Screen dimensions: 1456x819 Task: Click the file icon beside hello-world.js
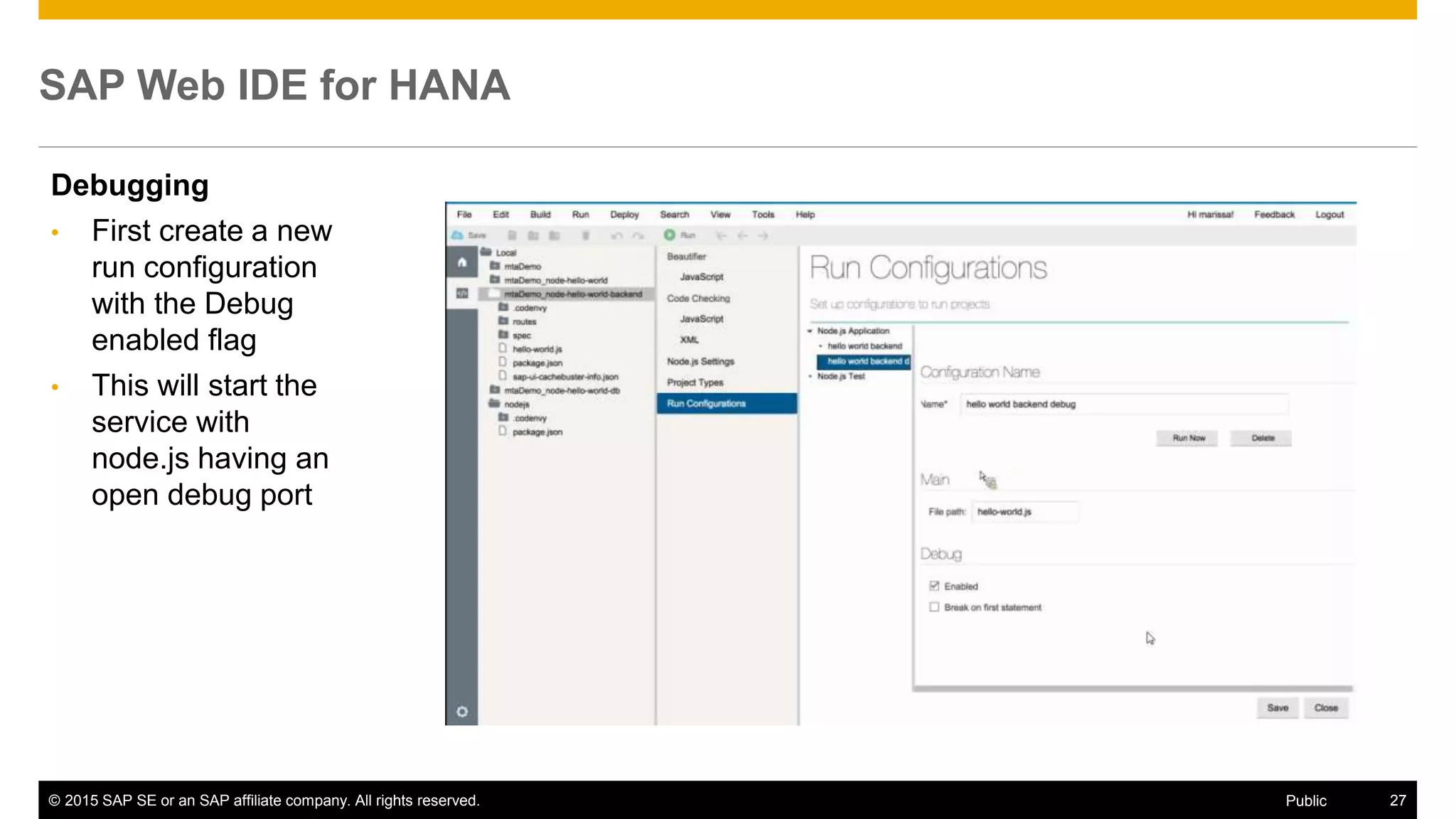pos(503,348)
